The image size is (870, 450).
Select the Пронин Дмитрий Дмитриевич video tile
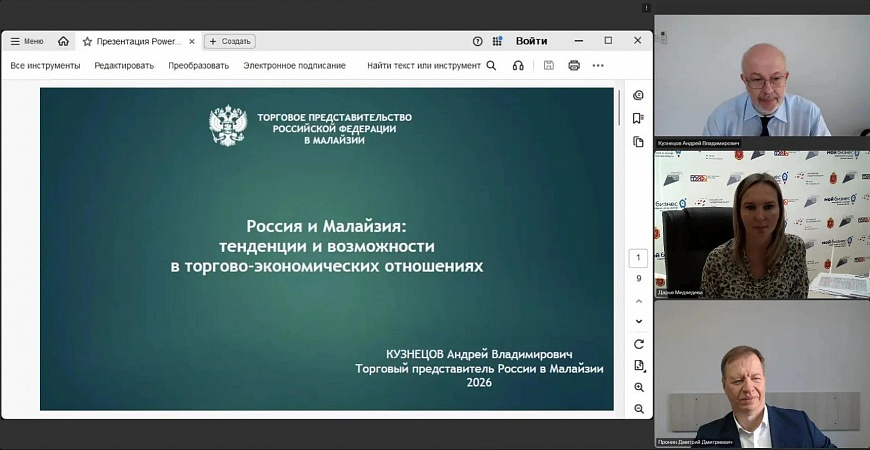click(762, 374)
